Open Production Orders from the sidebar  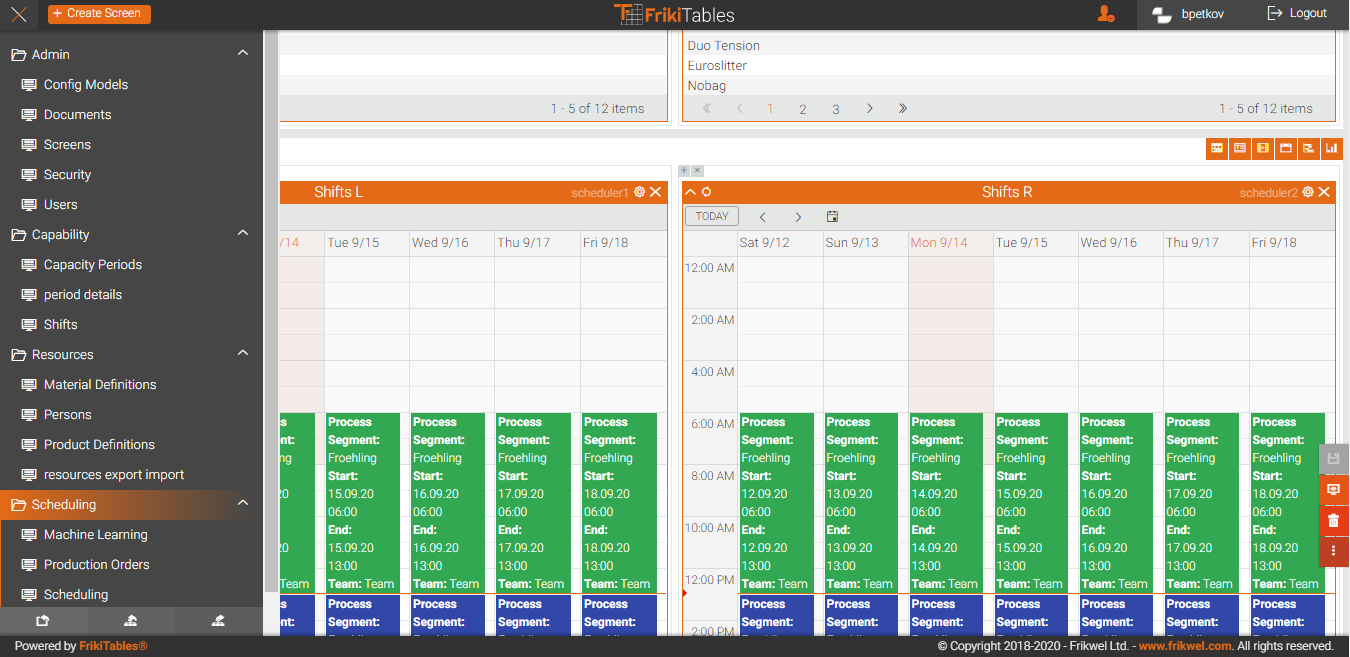click(96, 564)
